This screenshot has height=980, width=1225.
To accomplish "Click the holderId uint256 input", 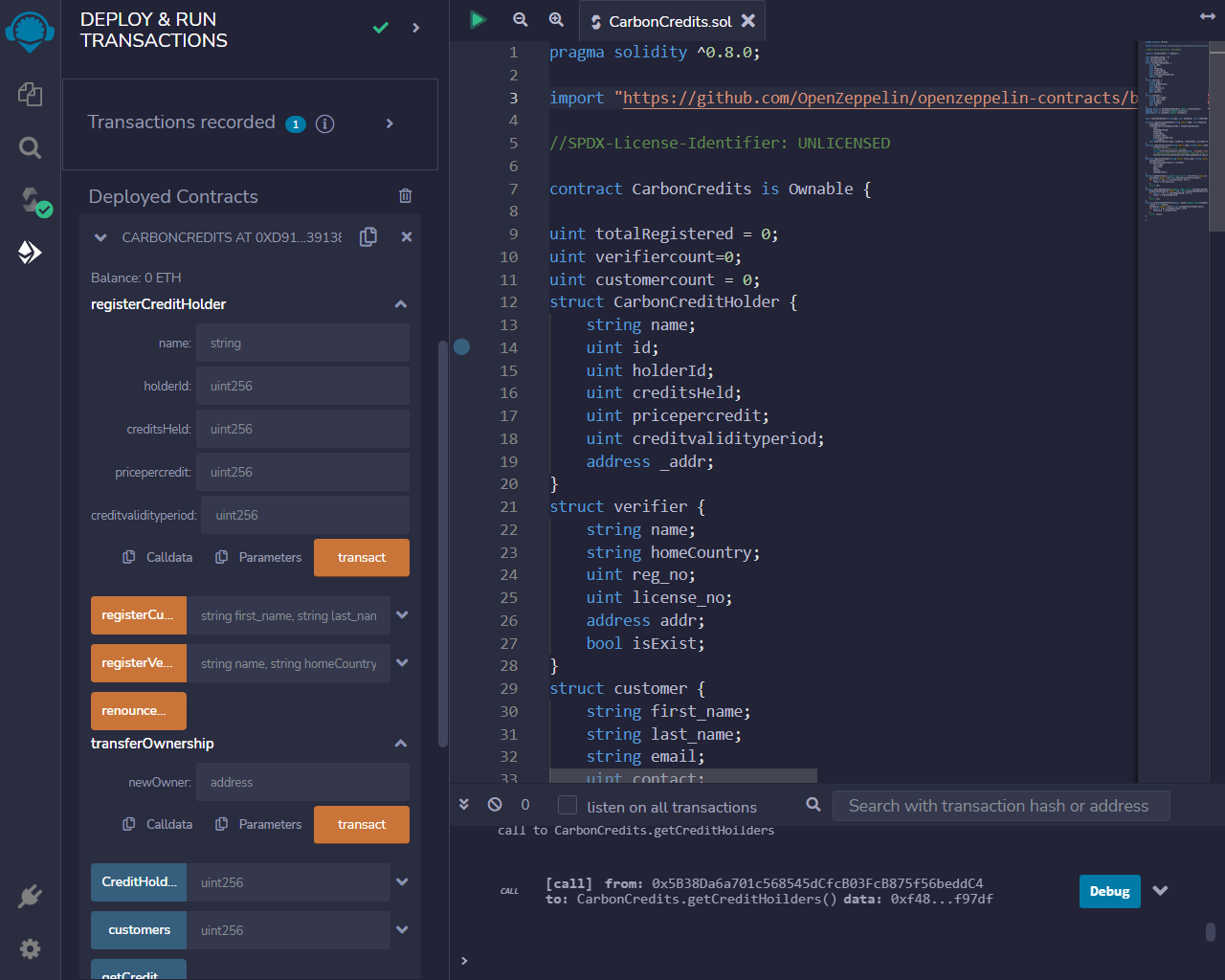I will (x=302, y=386).
